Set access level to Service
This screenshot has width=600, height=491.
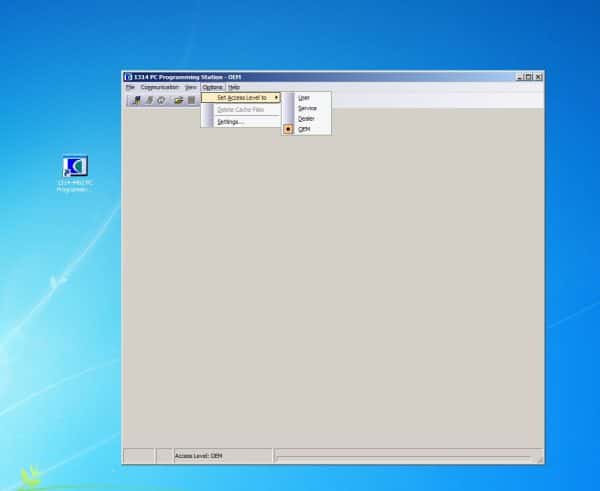(307, 108)
